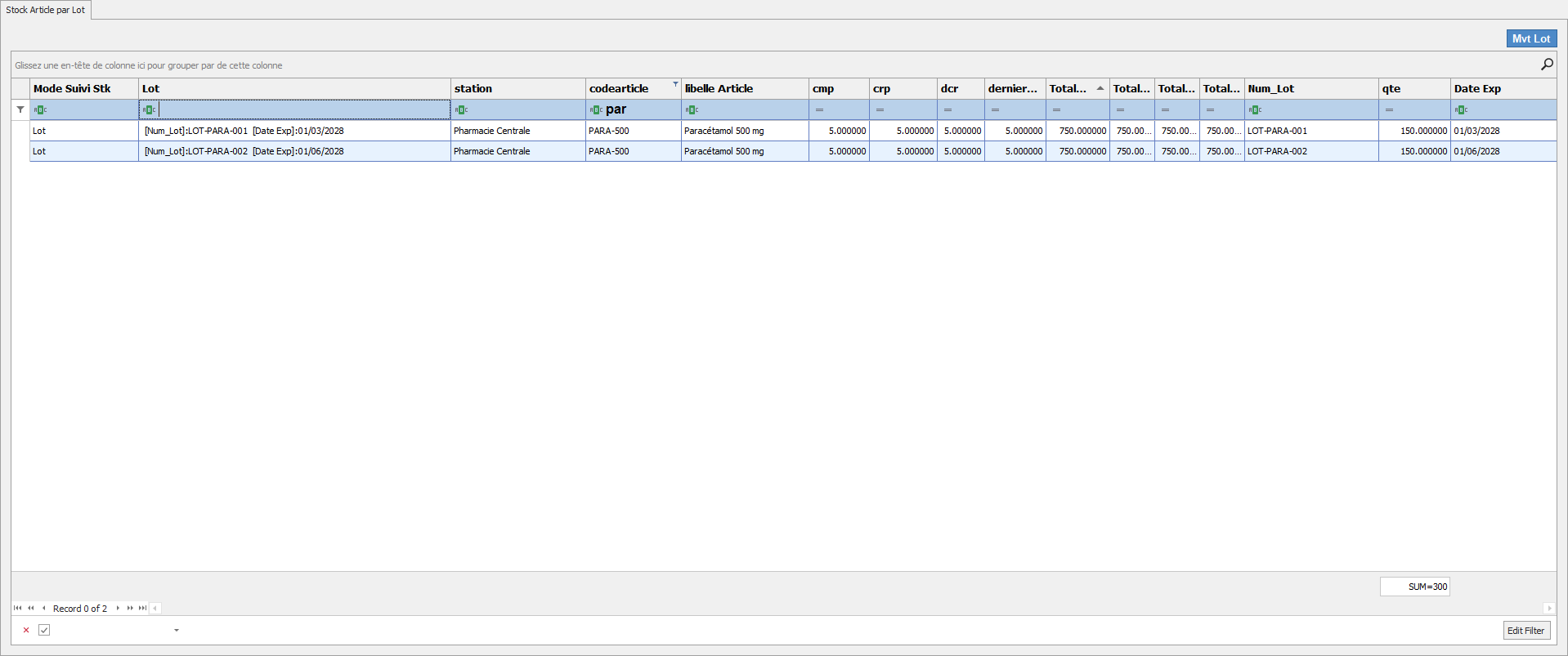Click filter icon on codearticle column header
Viewport: 1568px width, 656px height.
point(675,84)
